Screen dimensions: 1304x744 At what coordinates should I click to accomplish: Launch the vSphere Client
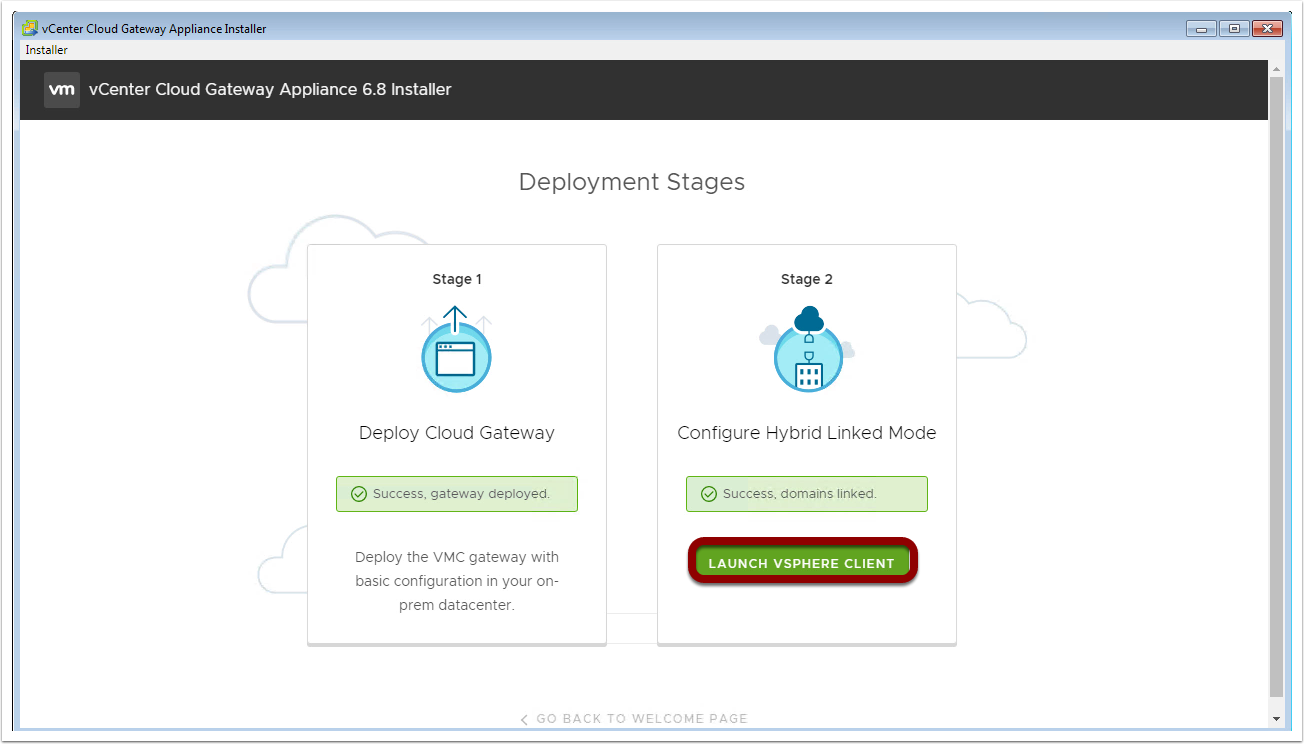[x=802, y=563]
